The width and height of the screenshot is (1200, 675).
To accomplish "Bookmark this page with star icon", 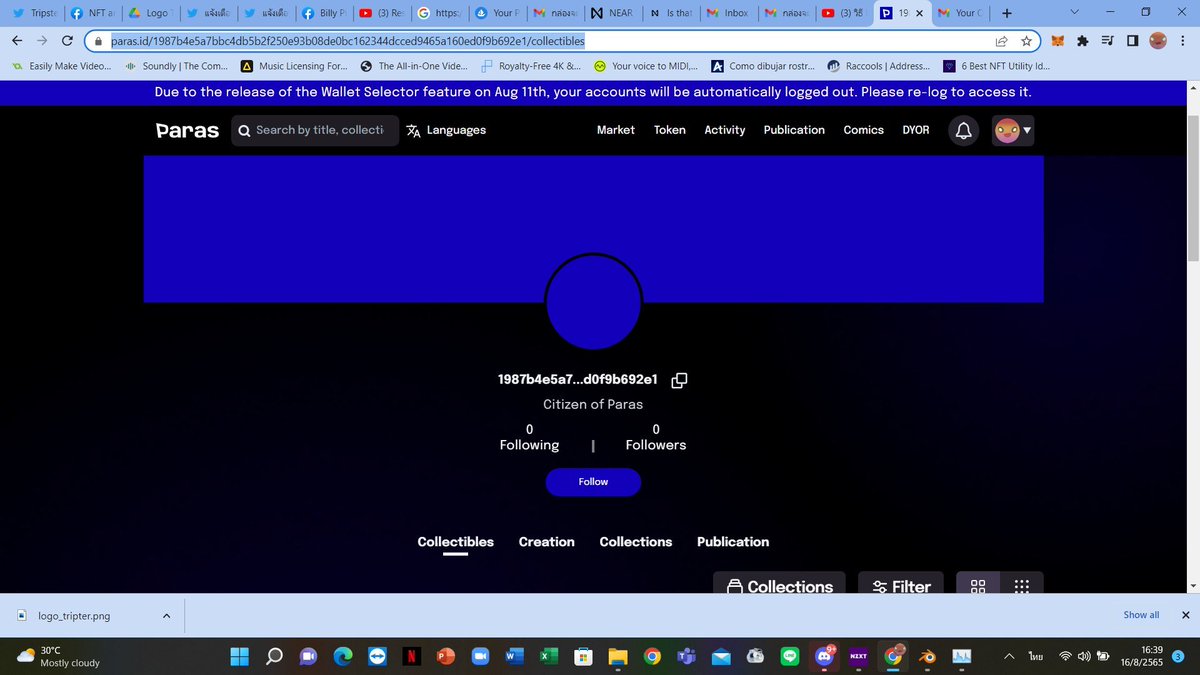I will [1026, 41].
